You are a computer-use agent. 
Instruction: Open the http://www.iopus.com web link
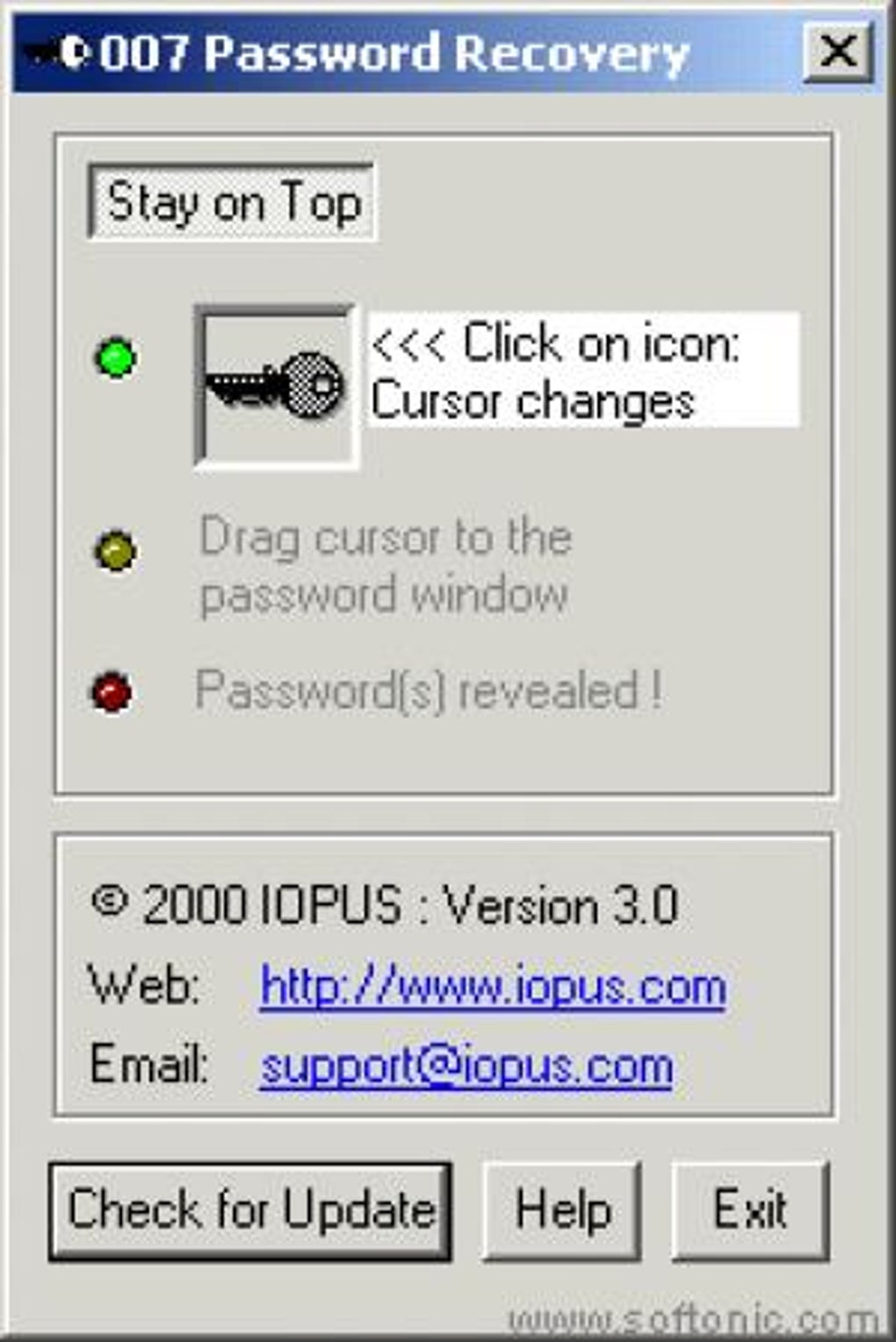click(493, 986)
